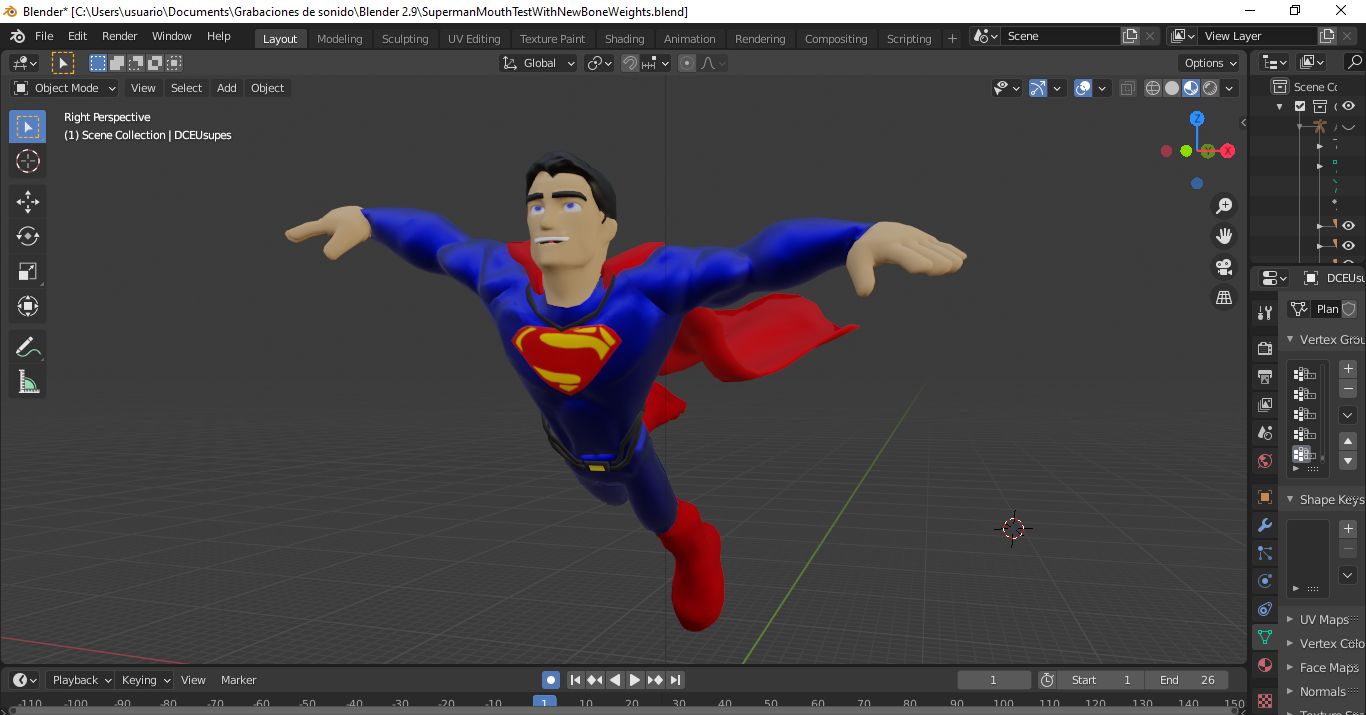Image resolution: width=1366 pixels, height=715 pixels.
Task: Uncheck the collection exclude checkbox in outliner
Action: click(1300, 106)
